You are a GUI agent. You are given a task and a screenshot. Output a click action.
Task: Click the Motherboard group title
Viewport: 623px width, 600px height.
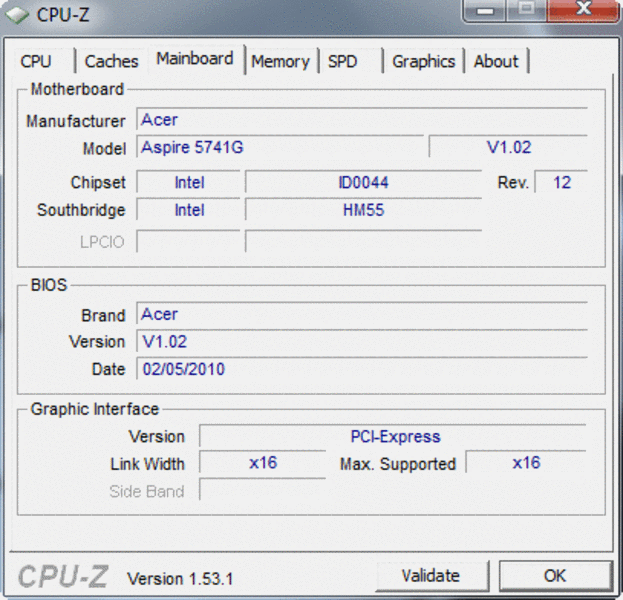77,89
